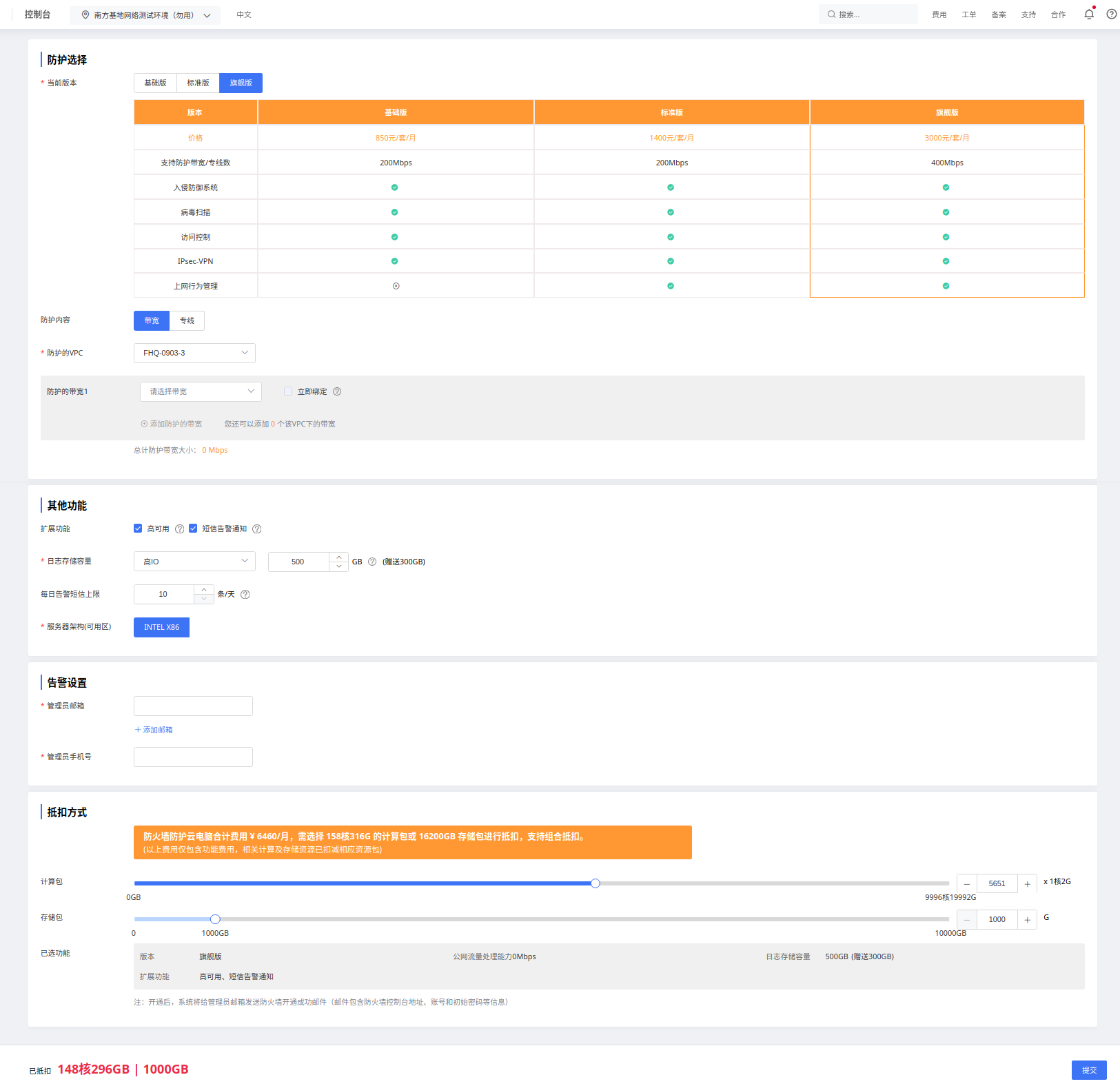
Task: Click the 中文 language switch
Action: 244,14
